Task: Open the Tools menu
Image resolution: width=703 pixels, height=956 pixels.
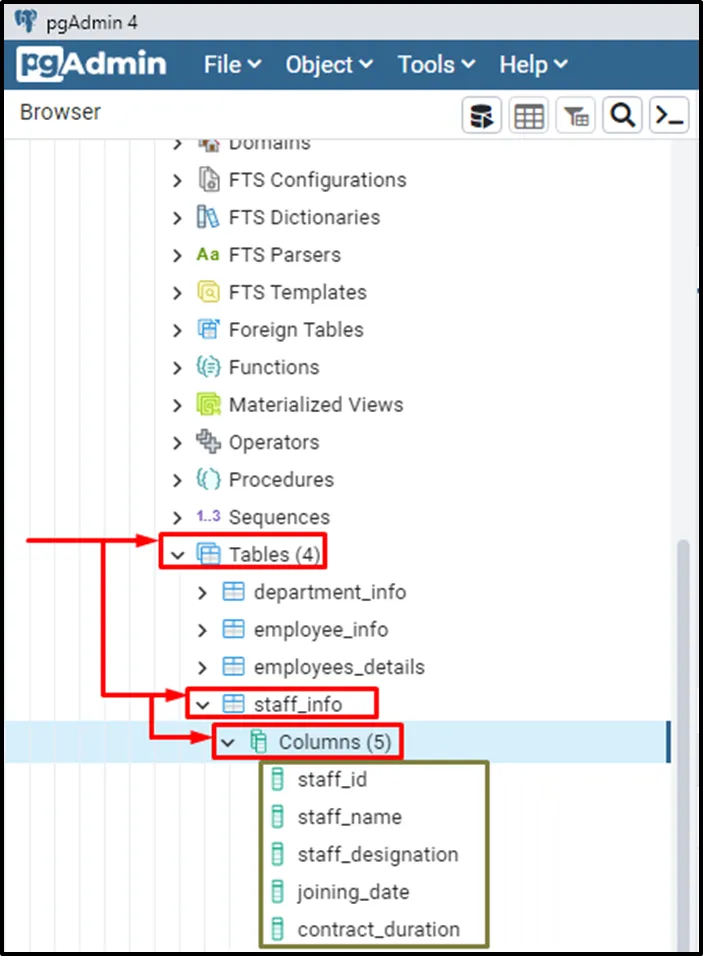Action: [434, 65]
